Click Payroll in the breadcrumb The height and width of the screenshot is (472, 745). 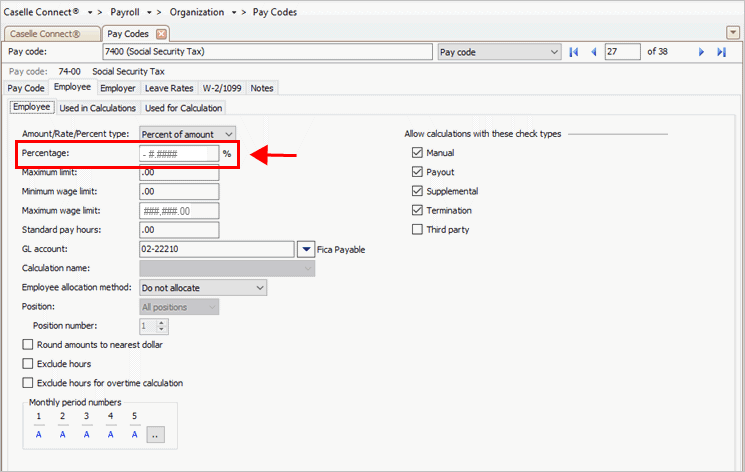click(125, 12)
